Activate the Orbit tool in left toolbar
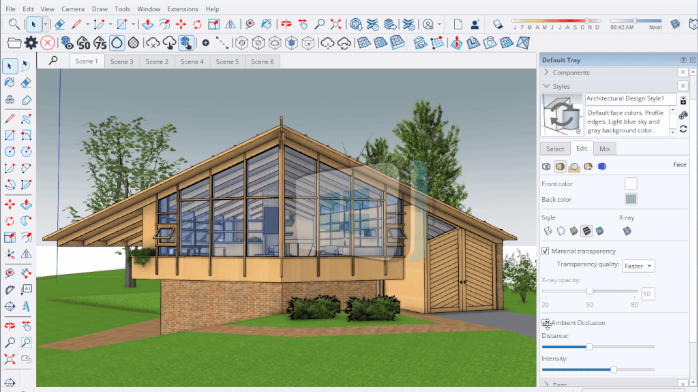Screen dimensions: 698x392 point(9,326)
